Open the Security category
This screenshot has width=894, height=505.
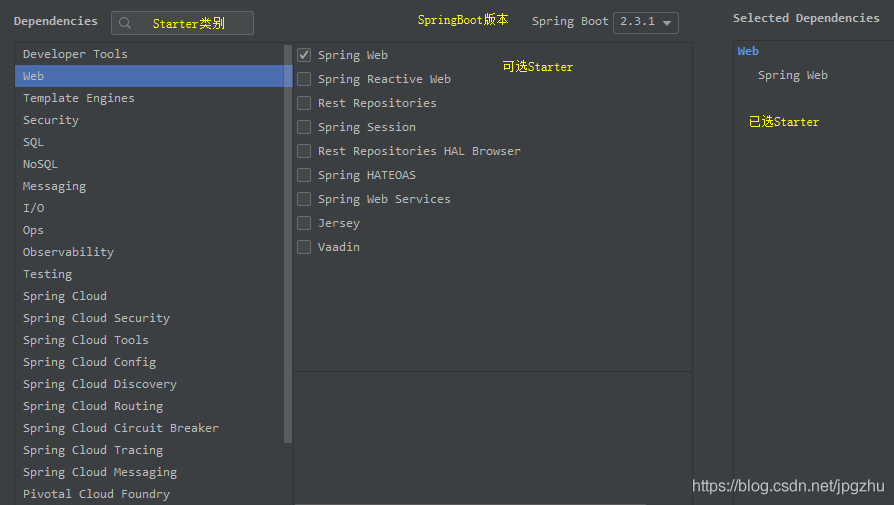149,120
